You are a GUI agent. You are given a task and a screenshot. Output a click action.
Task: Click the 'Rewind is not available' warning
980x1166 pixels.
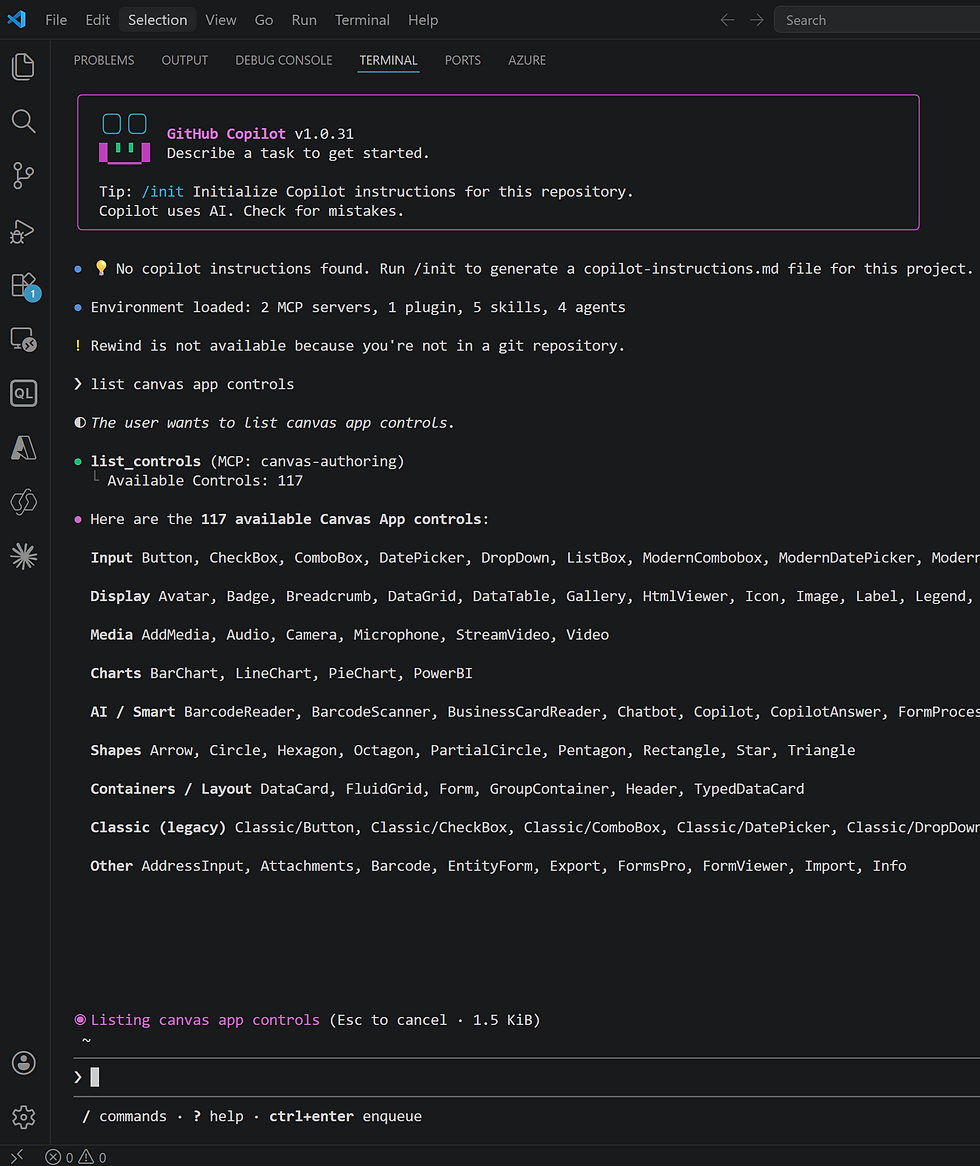coord(358,347)
